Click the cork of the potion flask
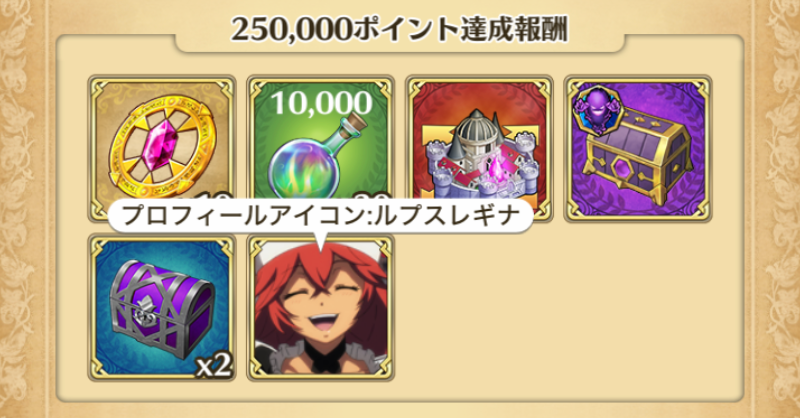The width and height of the screenshot is (800, 418). pyautogui.click(x=360, y=122)
